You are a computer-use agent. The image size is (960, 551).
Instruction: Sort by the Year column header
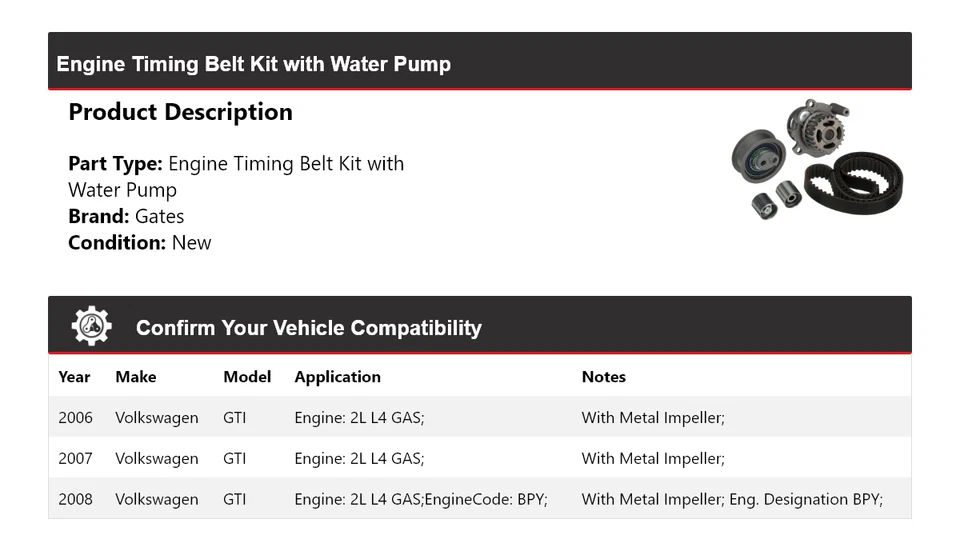point(74,377)
